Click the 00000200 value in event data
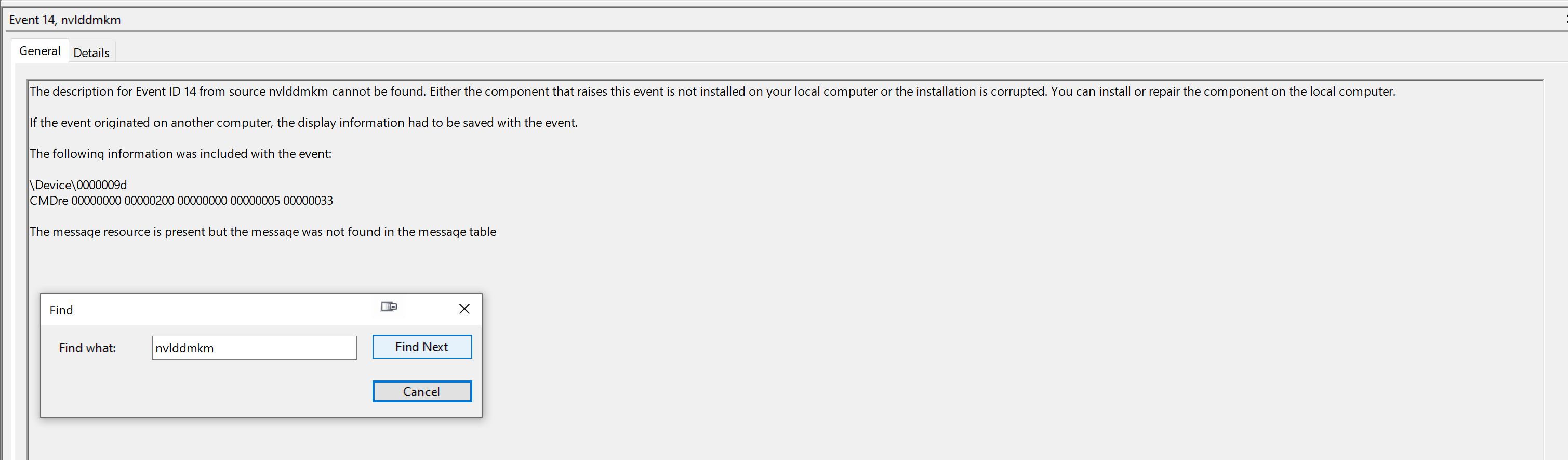 [149, 201]
